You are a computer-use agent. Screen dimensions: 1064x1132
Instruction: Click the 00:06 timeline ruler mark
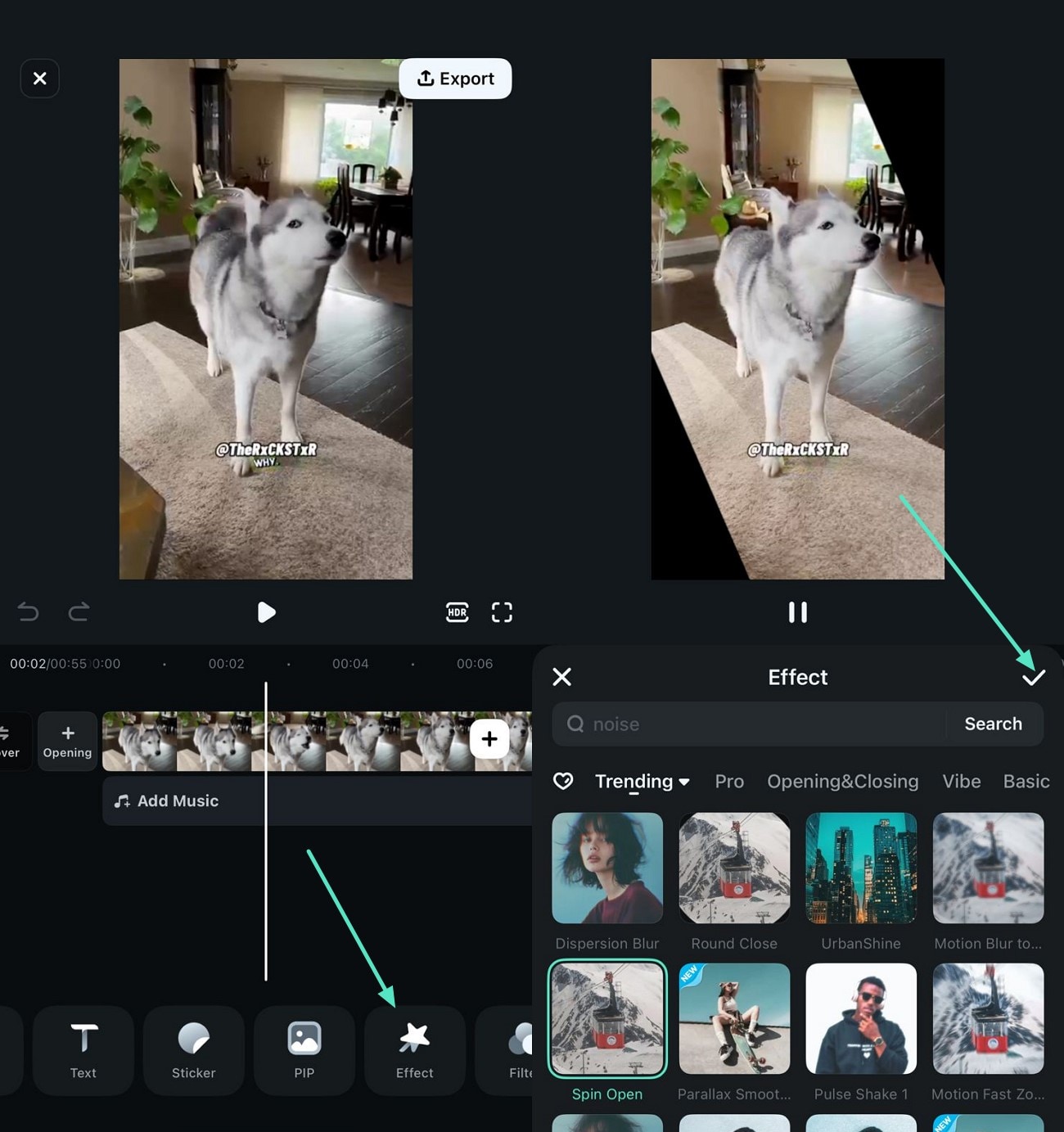pos(475,664)
